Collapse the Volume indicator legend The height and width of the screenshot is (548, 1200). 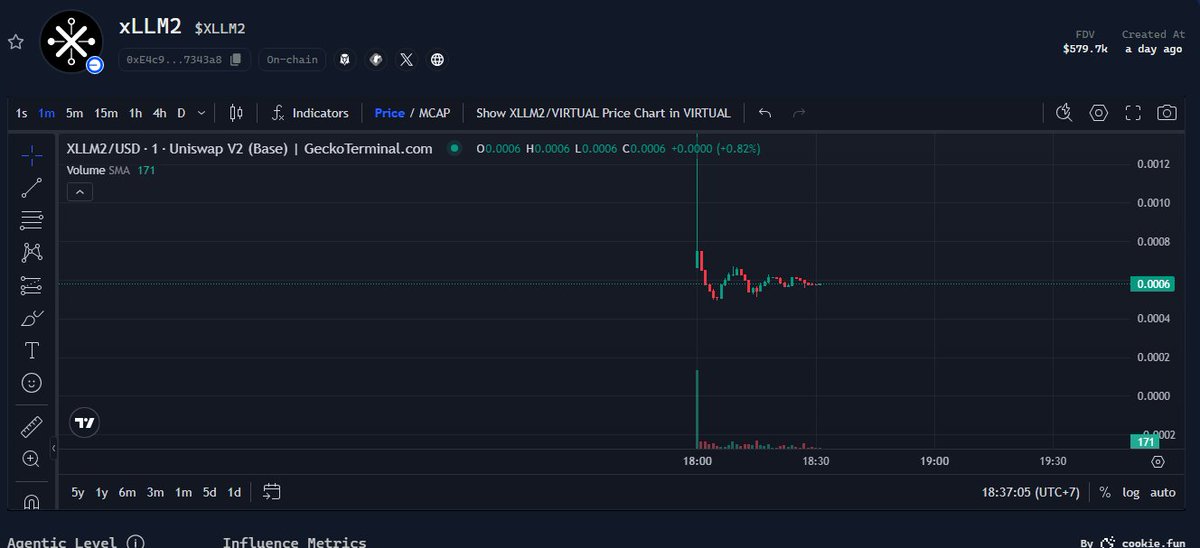pos(81,191)
